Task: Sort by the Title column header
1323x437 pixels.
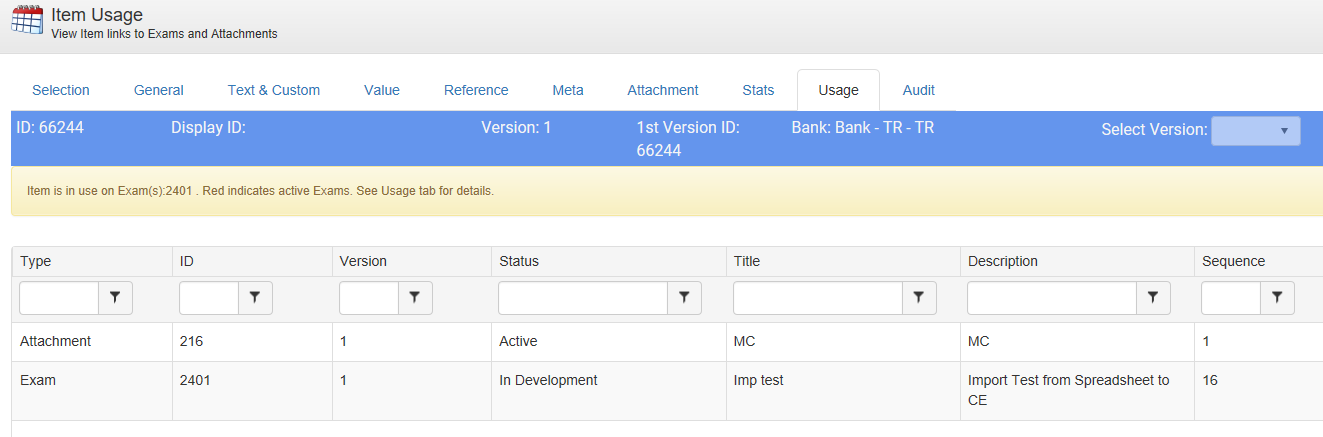Action: (x=747, y=261)
